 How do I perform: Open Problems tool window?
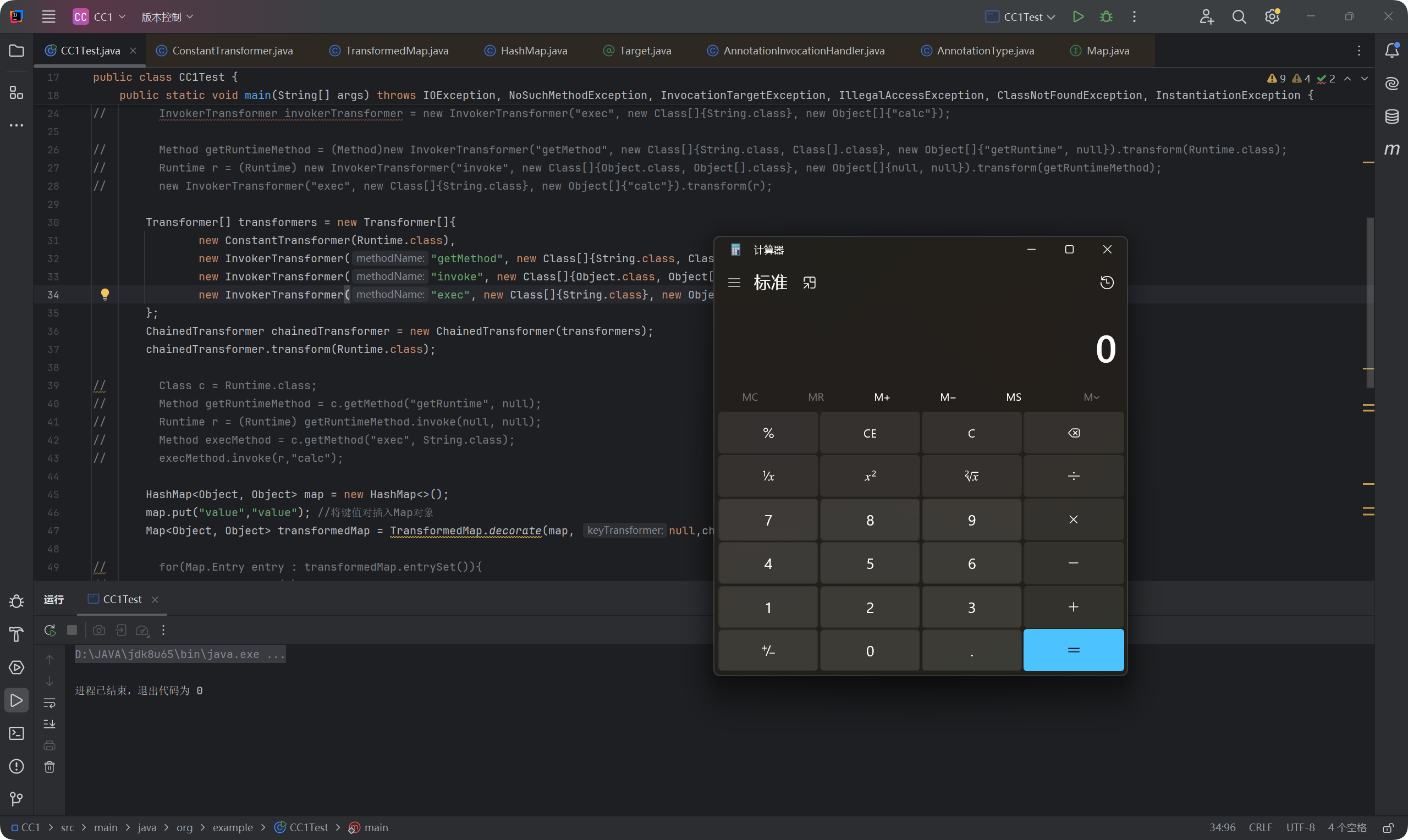pos(16,766)
